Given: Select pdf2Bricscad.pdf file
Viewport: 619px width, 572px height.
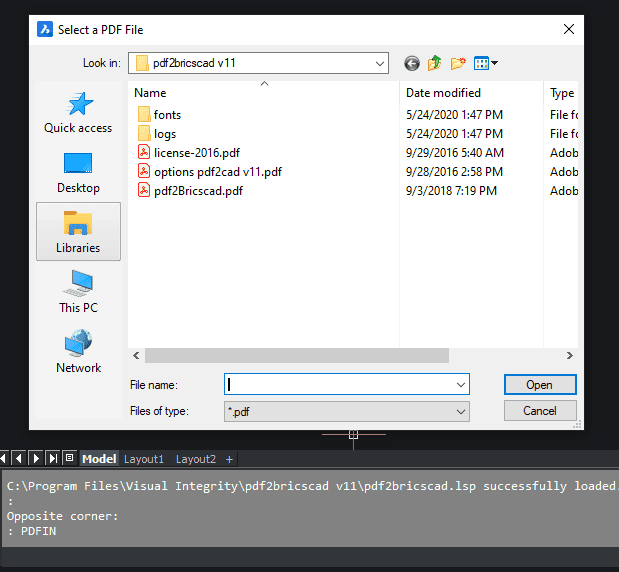Looking at the screenshot, I should 190,191.
